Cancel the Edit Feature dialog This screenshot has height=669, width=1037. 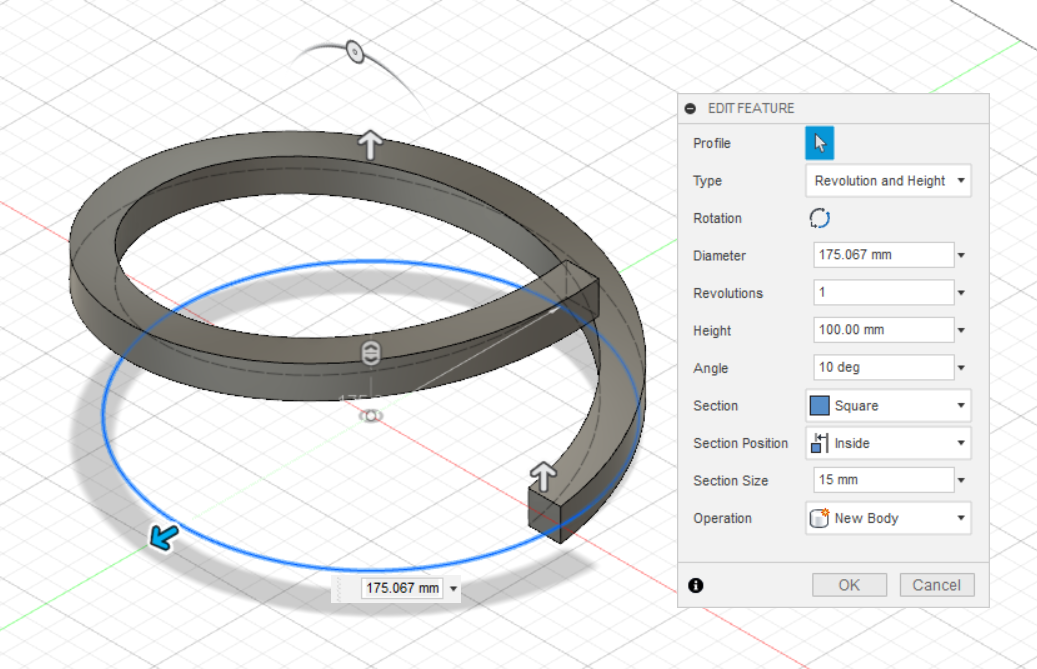pos(937,585)
